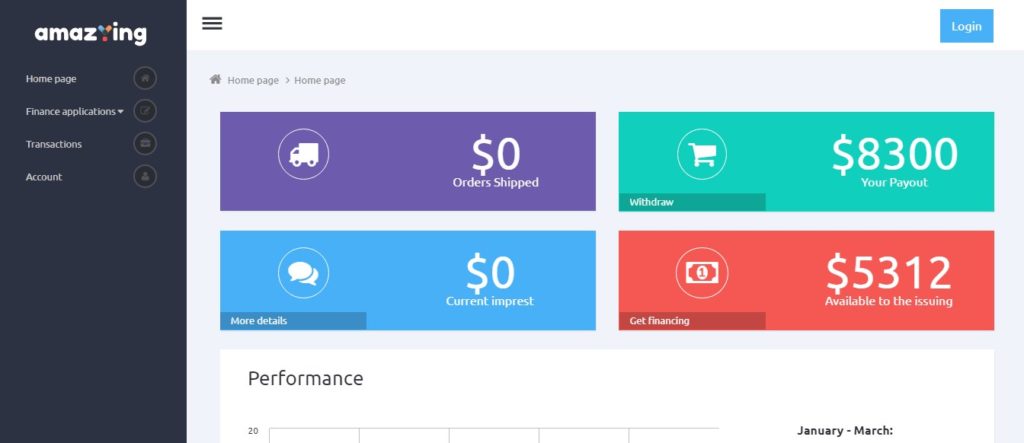This screenshot has width=1024, height=443.
Task: Click the amazying logo
Action: click(x=91, y=33)
